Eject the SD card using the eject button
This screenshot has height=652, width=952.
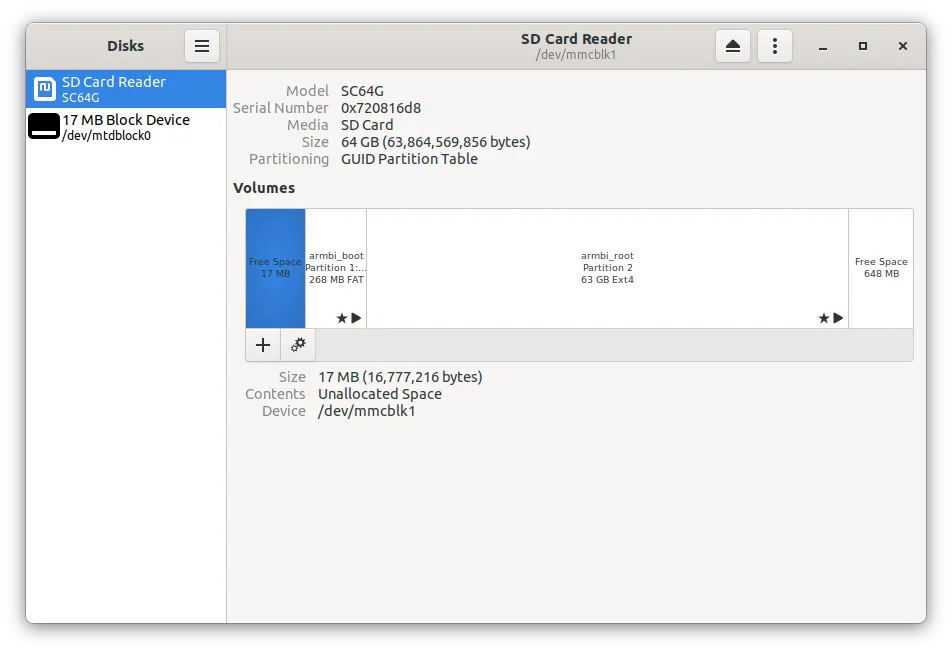click(x=733, y=46)
